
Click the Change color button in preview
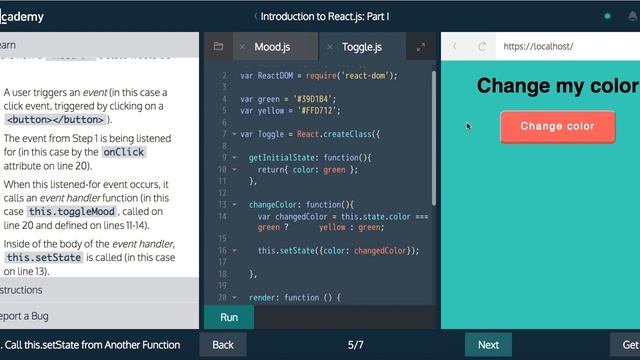click(558, 127)
